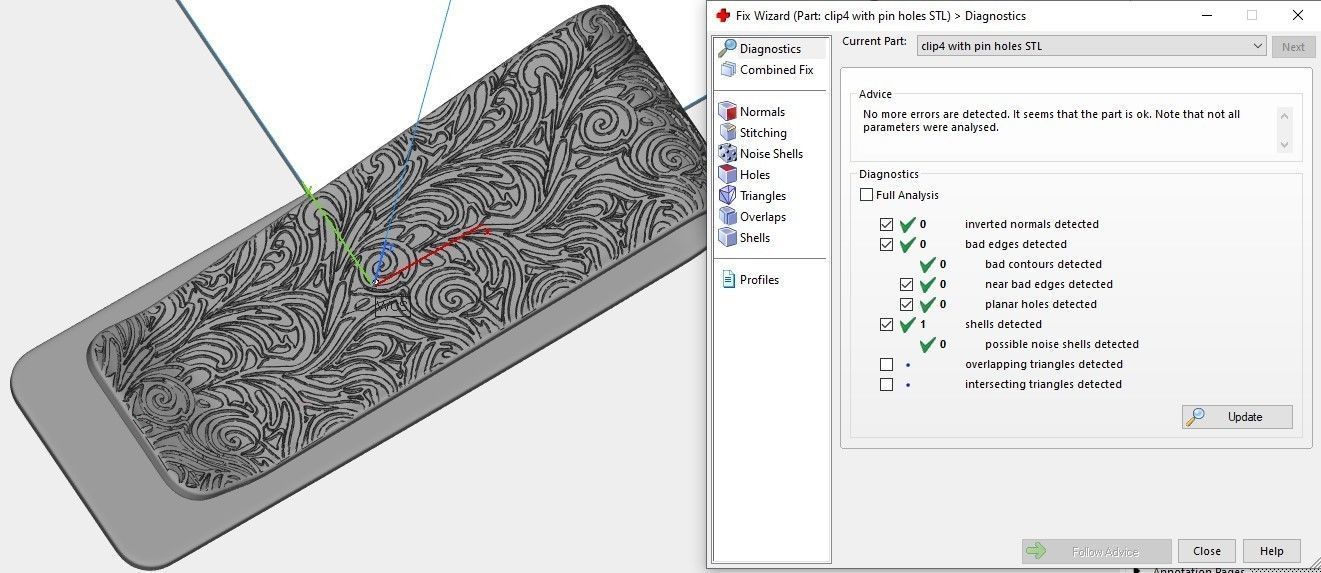Click the Normals cube icon
1321x573 pixels.
728,112
